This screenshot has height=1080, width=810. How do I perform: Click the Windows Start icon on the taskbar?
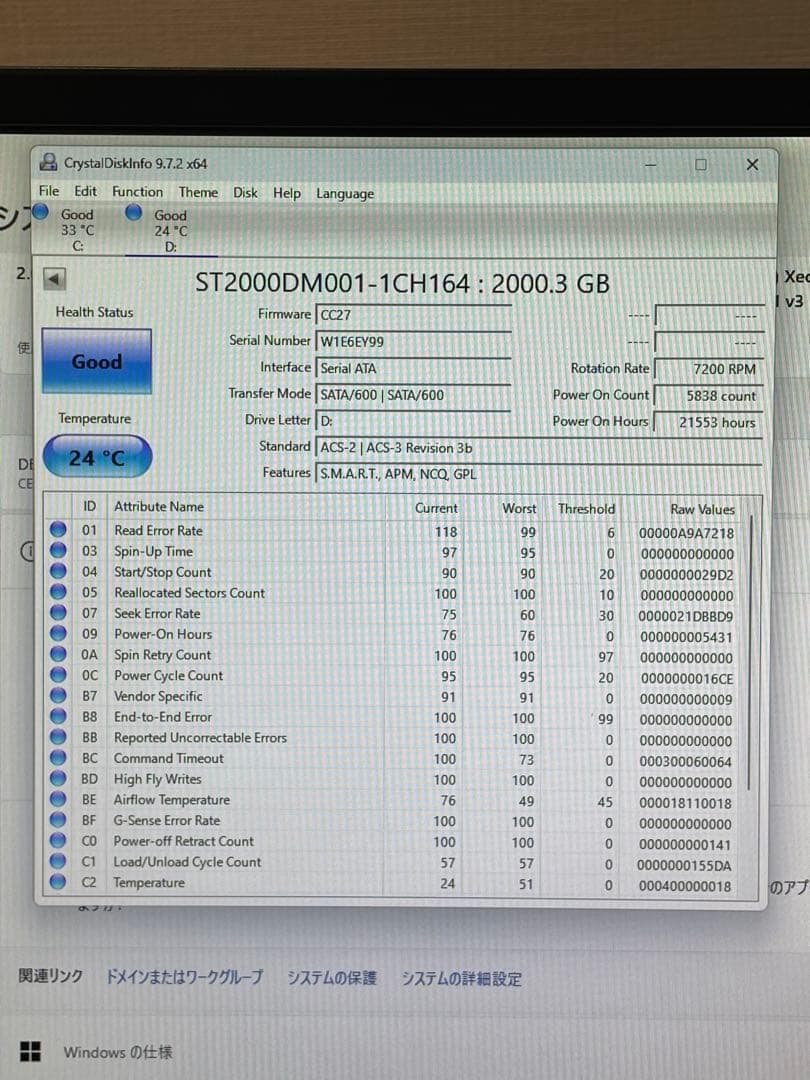(x=31, y=1051)
